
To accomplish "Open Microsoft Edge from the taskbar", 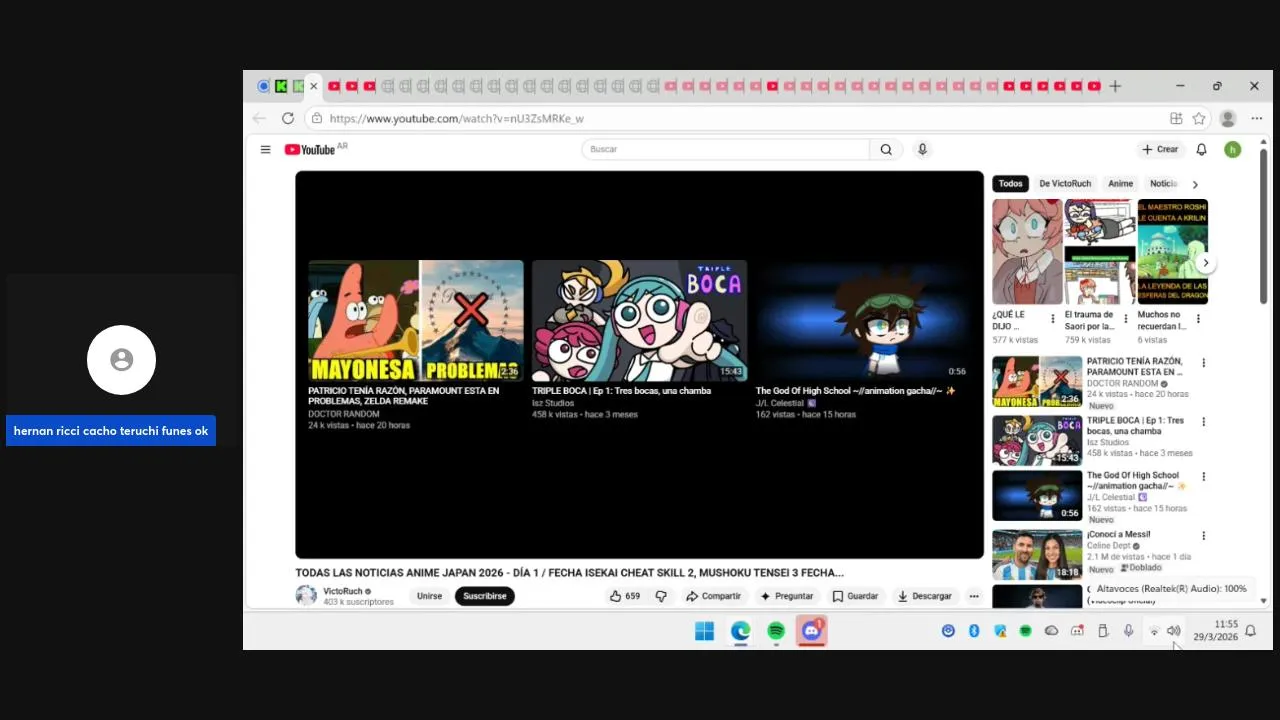I will tap(740, 631).
